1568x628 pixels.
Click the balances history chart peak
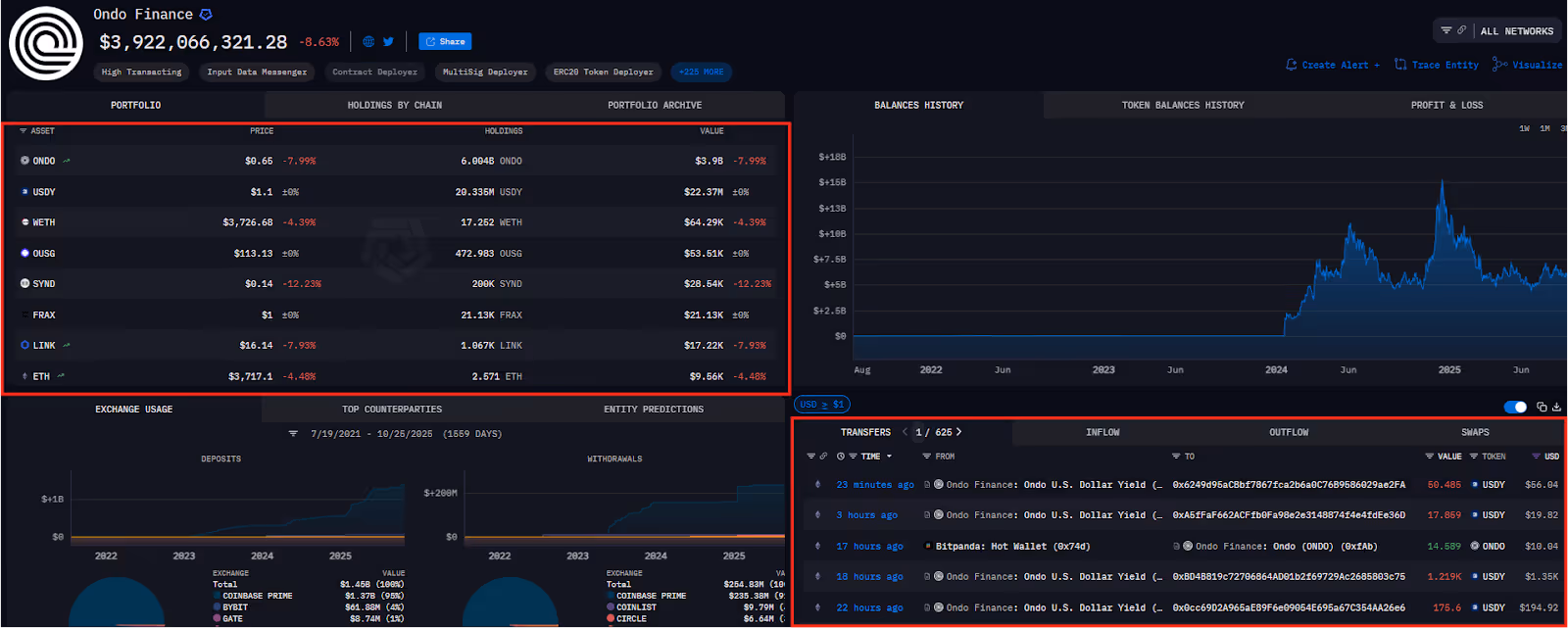pyautogui.click(x=1443, y=181)
